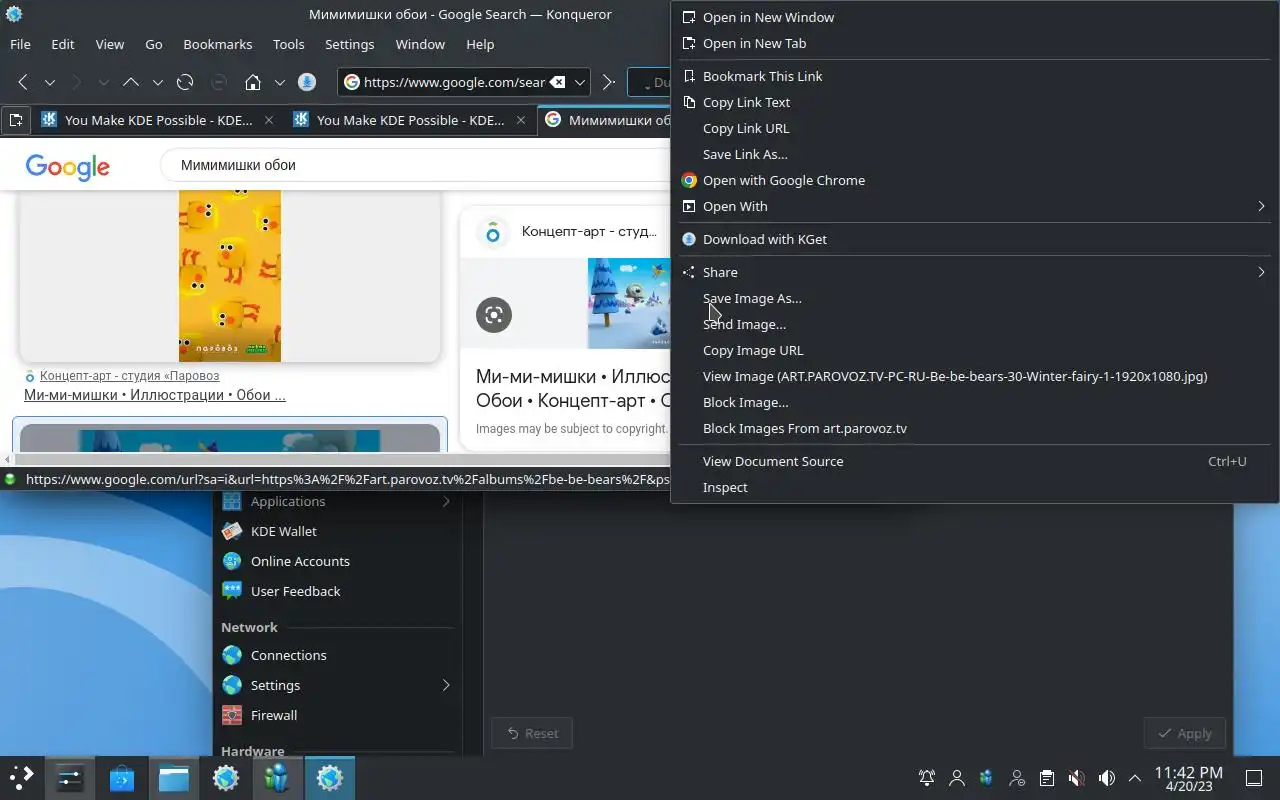Open KDE Wallet in System Settings

[x=337, y=531]
